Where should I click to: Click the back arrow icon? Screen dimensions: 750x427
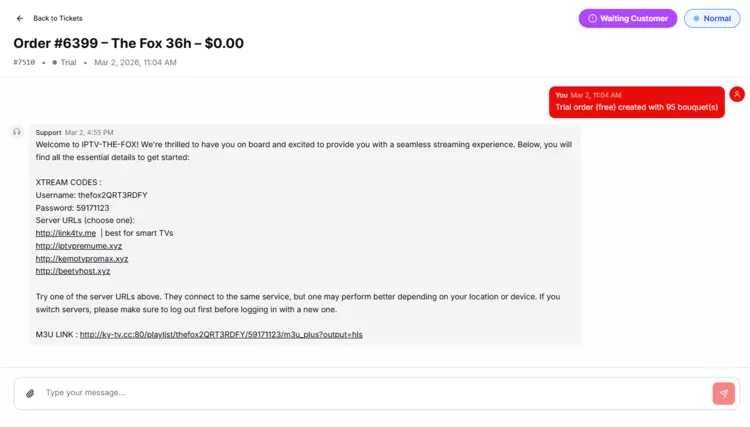(x=20, y=18)
